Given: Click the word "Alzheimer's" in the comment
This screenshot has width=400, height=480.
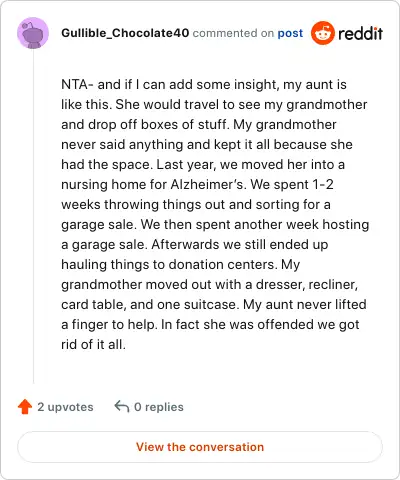Looking at the screenshot, I should coord(209,184).
